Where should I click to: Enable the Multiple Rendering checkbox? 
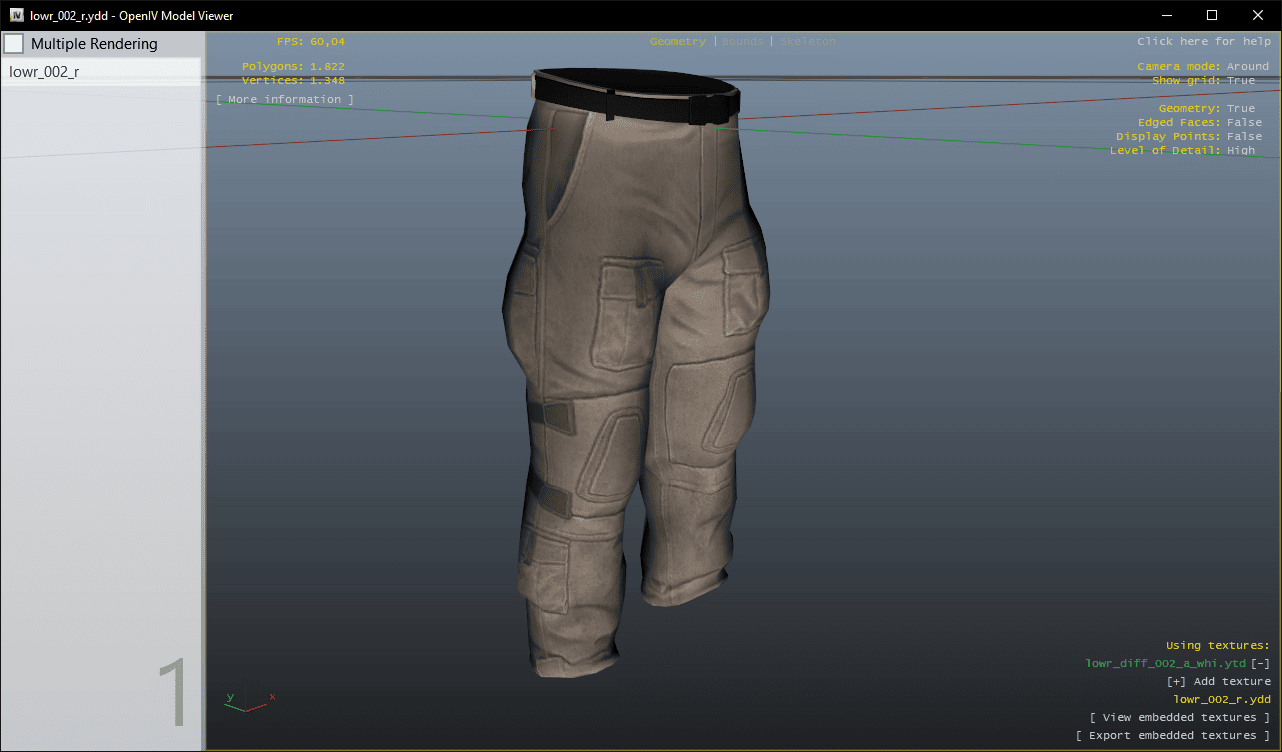[14, 44]
